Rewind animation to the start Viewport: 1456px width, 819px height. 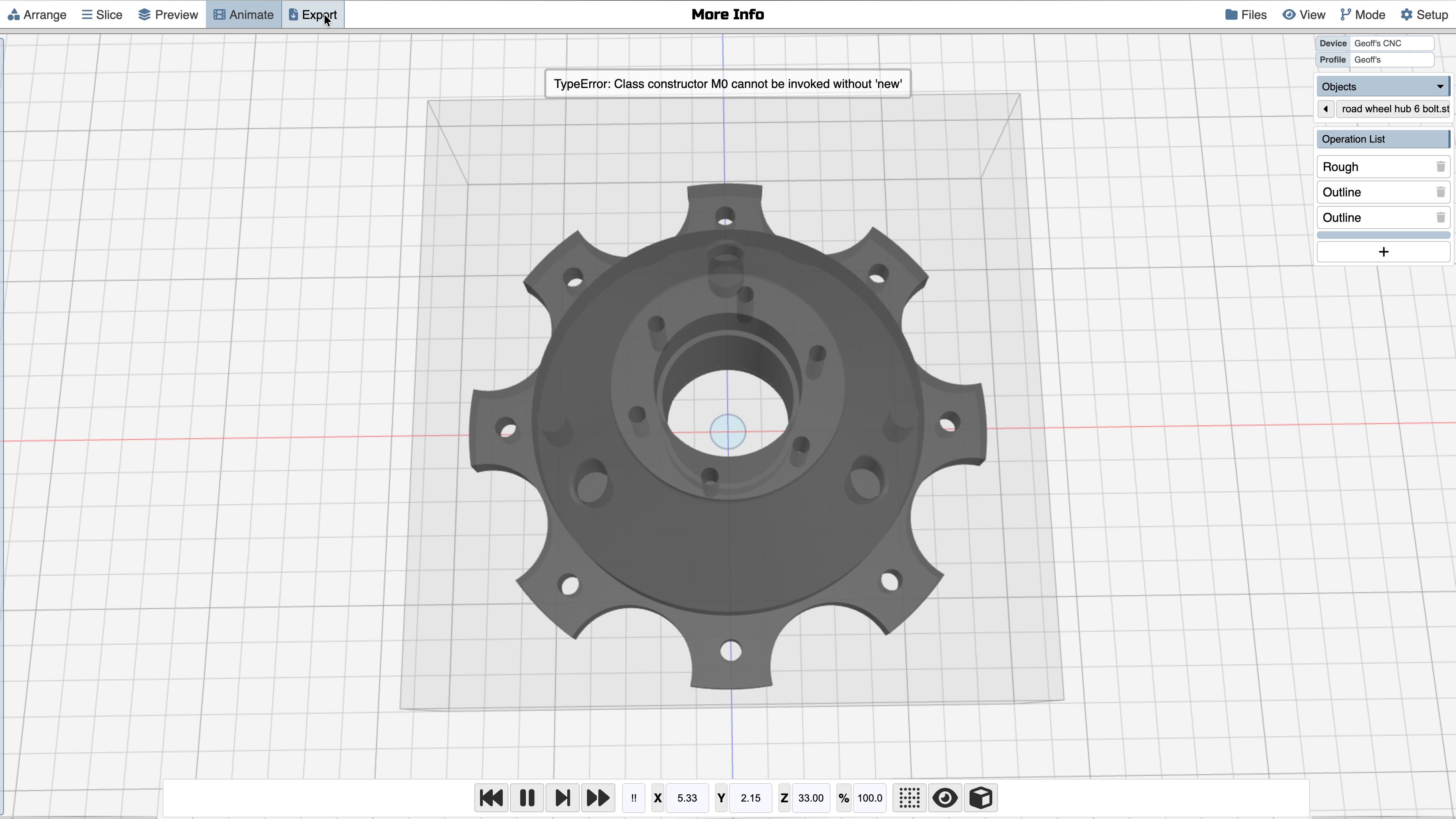pyautogui.click(x=491, y=797)
